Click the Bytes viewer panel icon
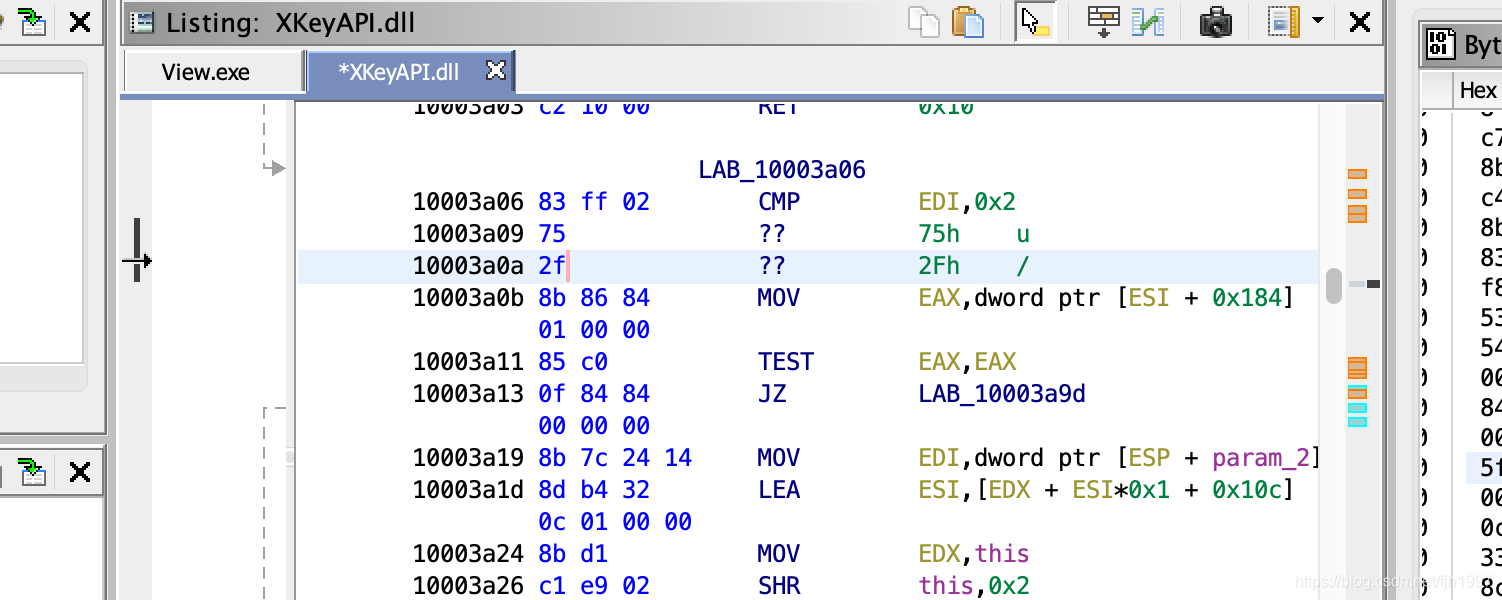1502x600 pixels. tap(1440, 44)
